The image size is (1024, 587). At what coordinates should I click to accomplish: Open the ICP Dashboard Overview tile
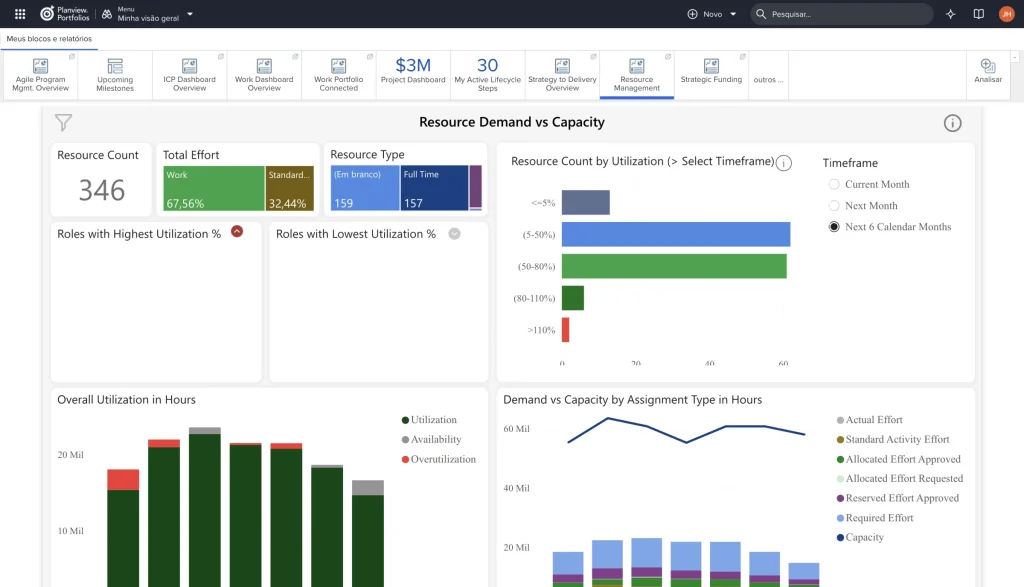189,75
